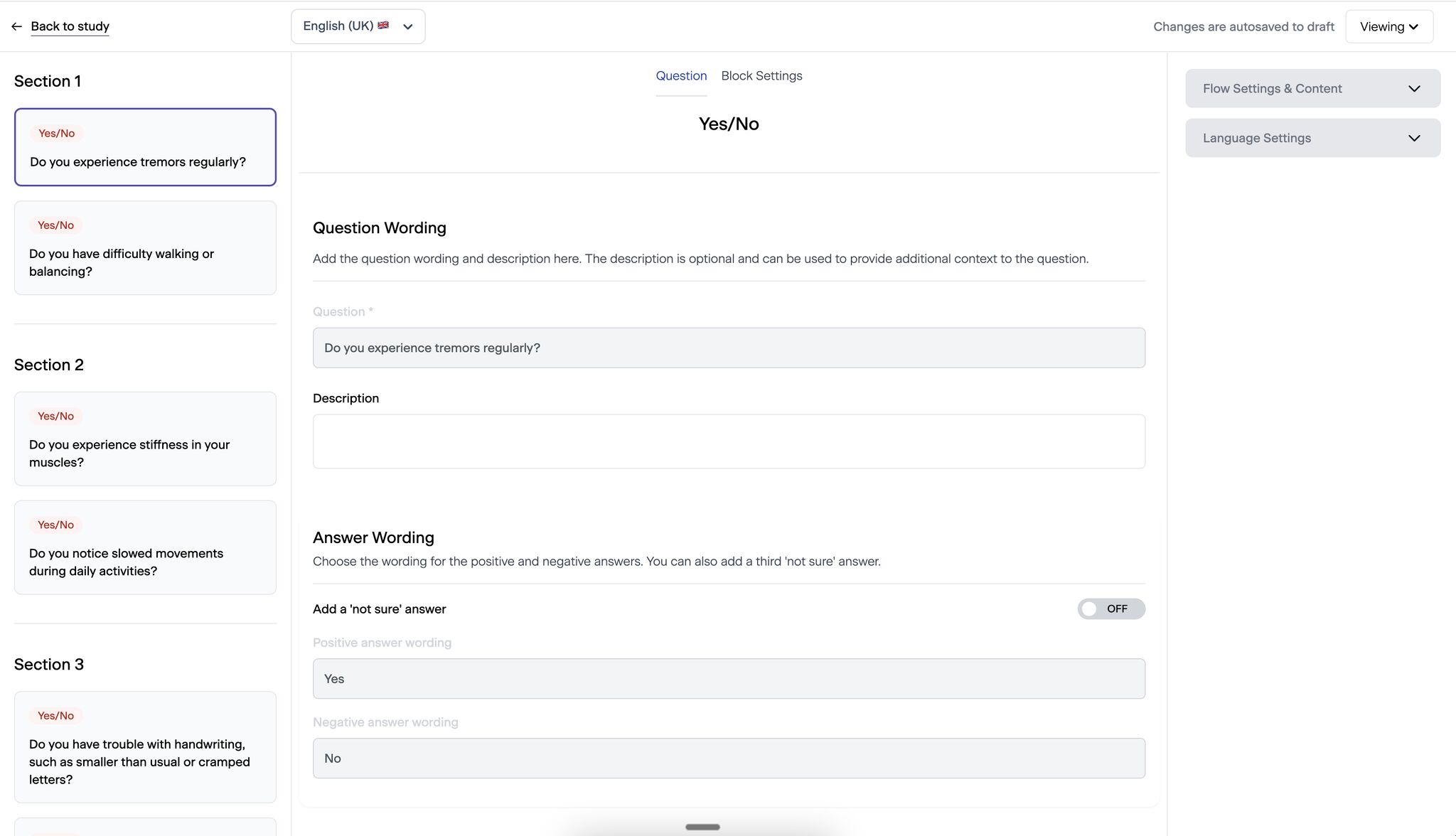Expand the Language Settings panel

1312,137
